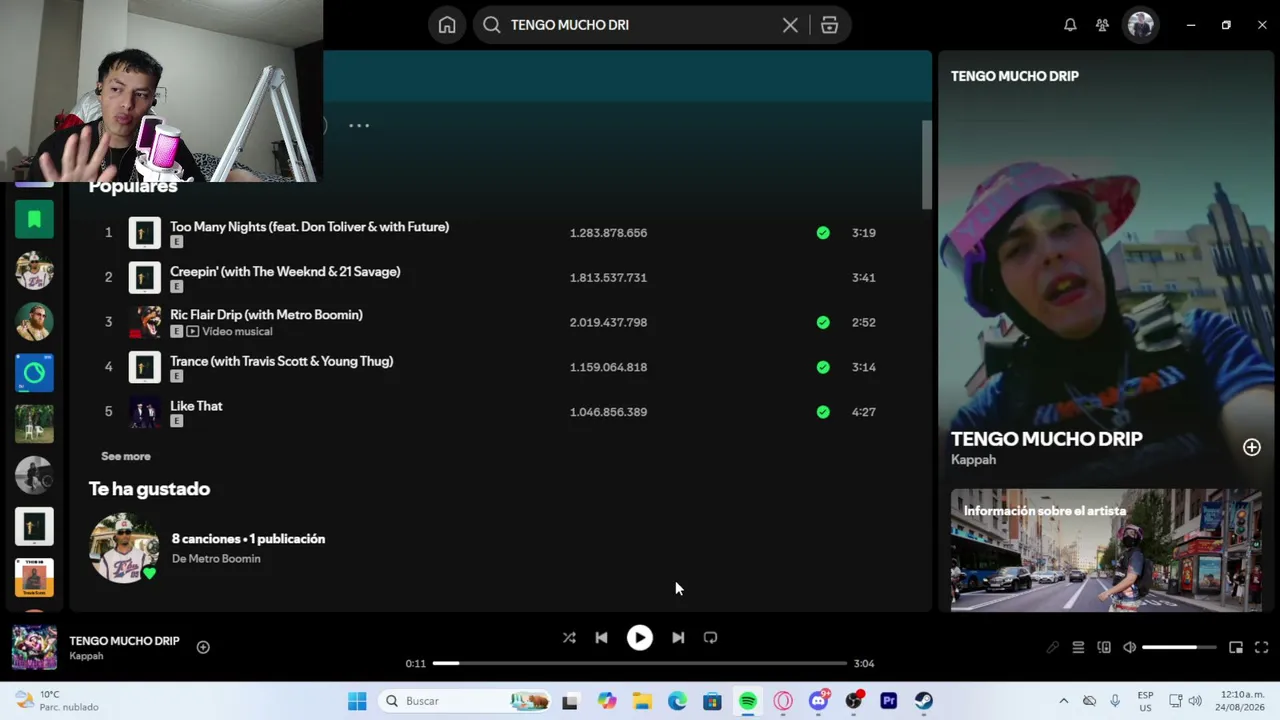This screenshot has width=1280, height=720.
Task: Open the now-playing album cover in the player bar
Action: pos(34,647)
